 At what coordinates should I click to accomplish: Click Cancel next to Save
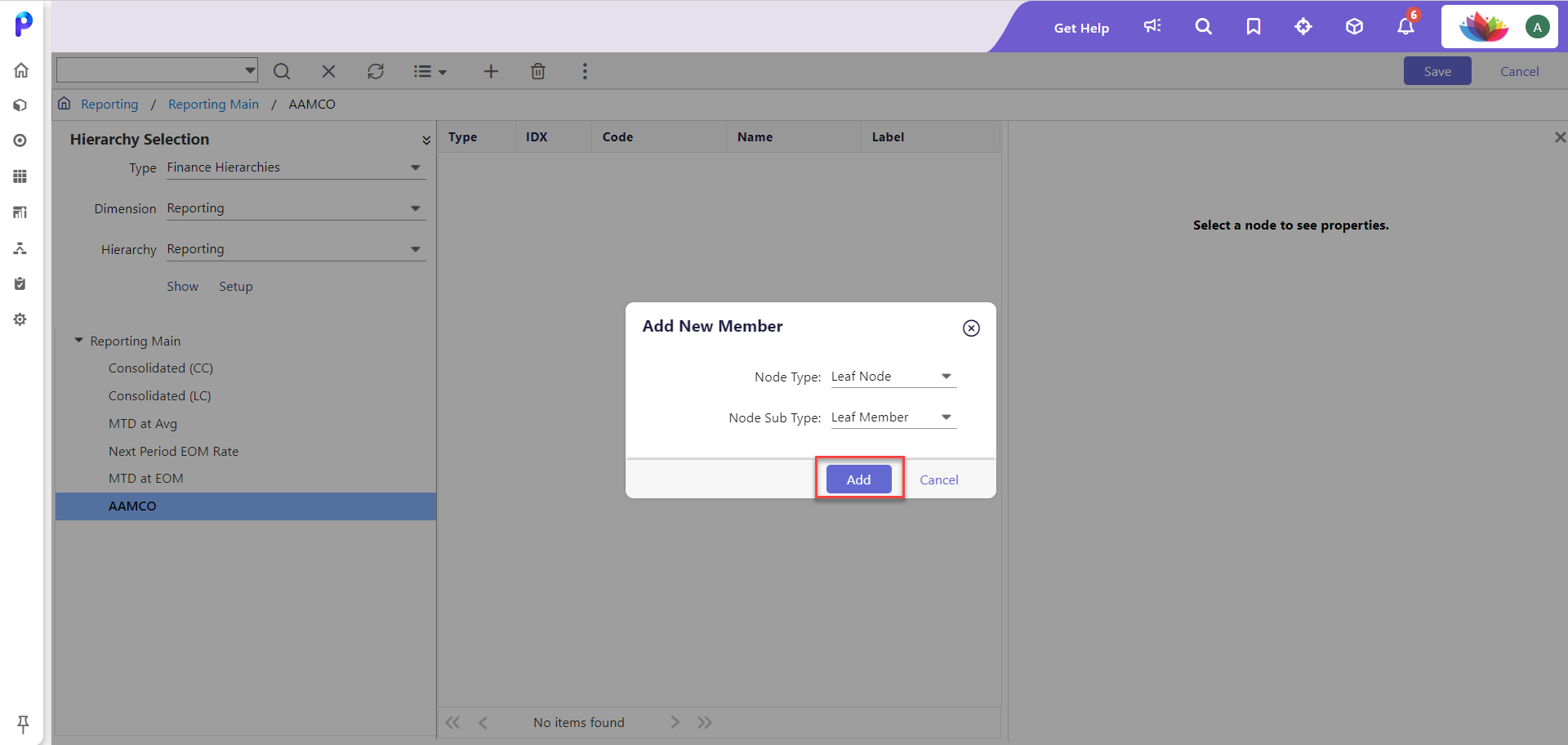pos(1519,71)
